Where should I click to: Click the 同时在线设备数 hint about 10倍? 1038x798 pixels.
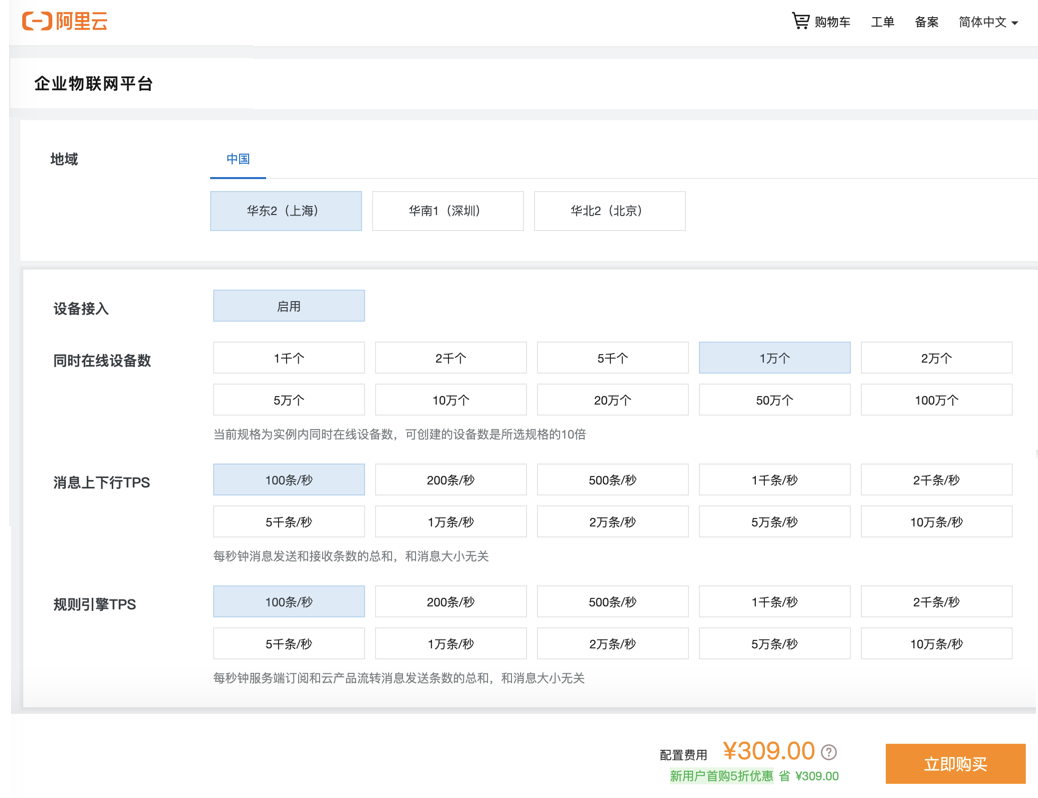coord(399,434)
